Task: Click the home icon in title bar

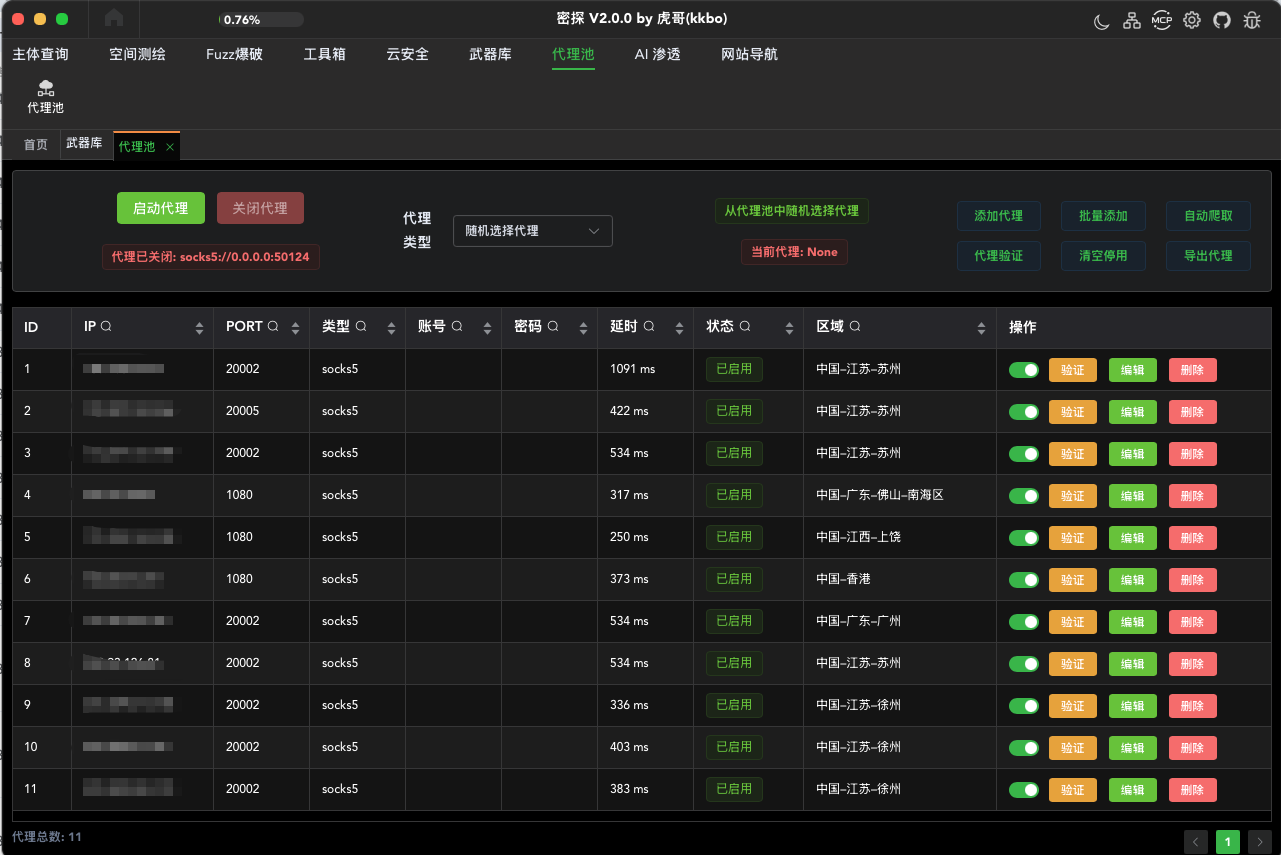Action: [x=114, y=18]
